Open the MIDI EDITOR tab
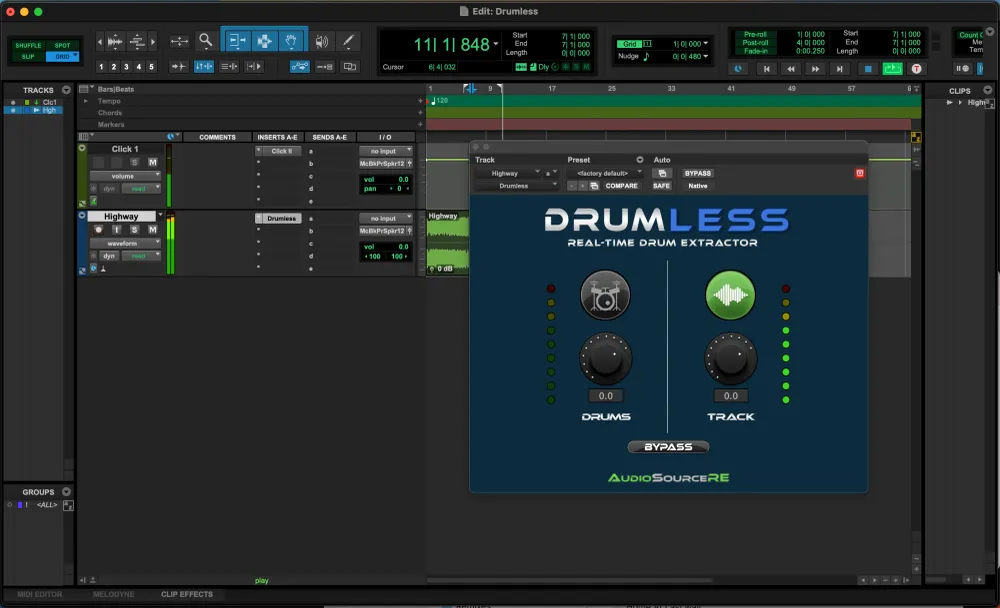Viewport: 1000px width, 608px height. (40, 594)
